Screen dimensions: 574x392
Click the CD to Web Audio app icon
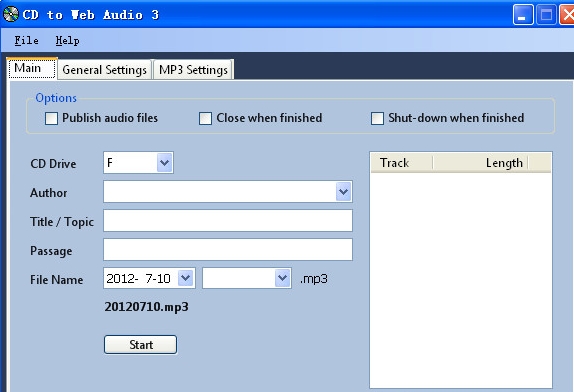click(x=11, y=14)
